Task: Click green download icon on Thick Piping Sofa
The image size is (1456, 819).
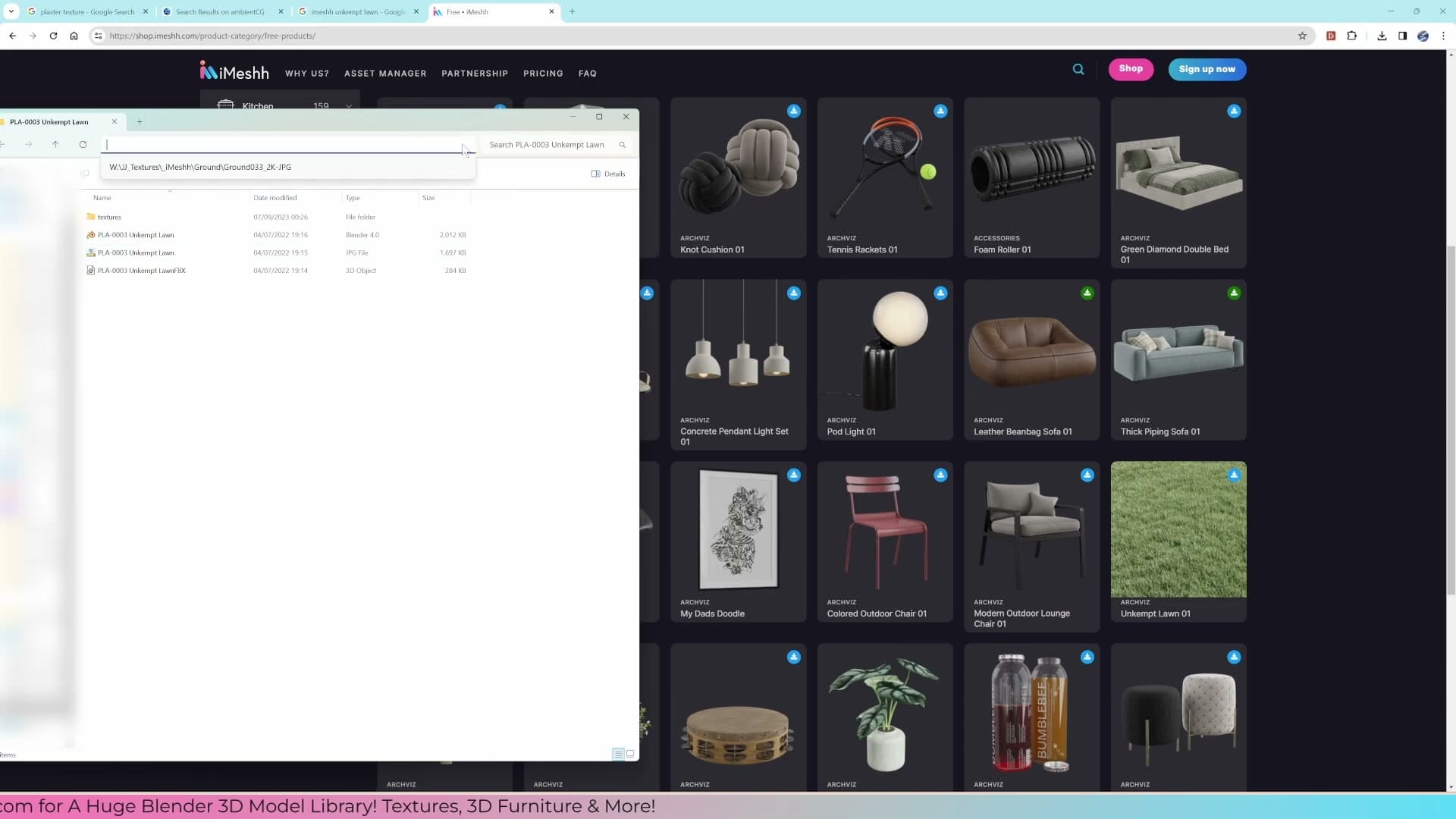Action: (1234, 293)
